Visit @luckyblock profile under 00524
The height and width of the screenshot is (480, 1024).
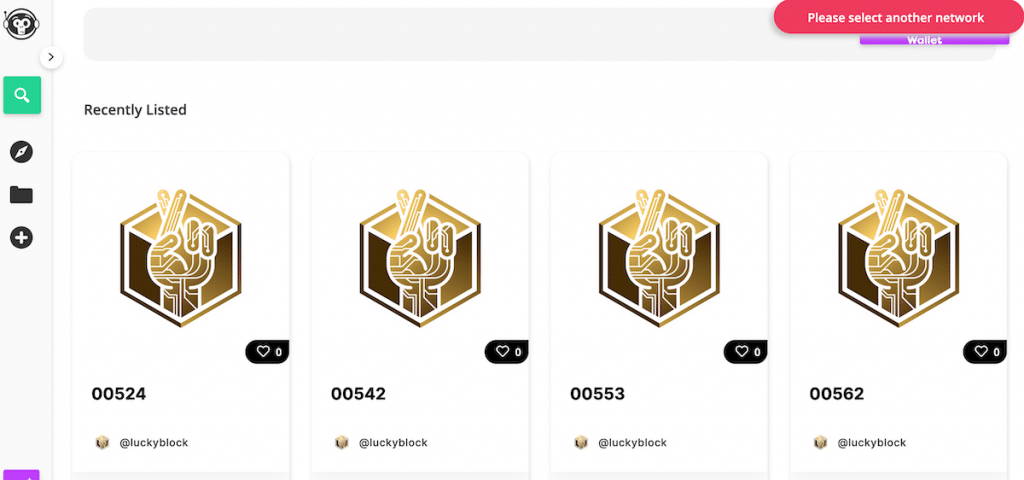point(154,443)
